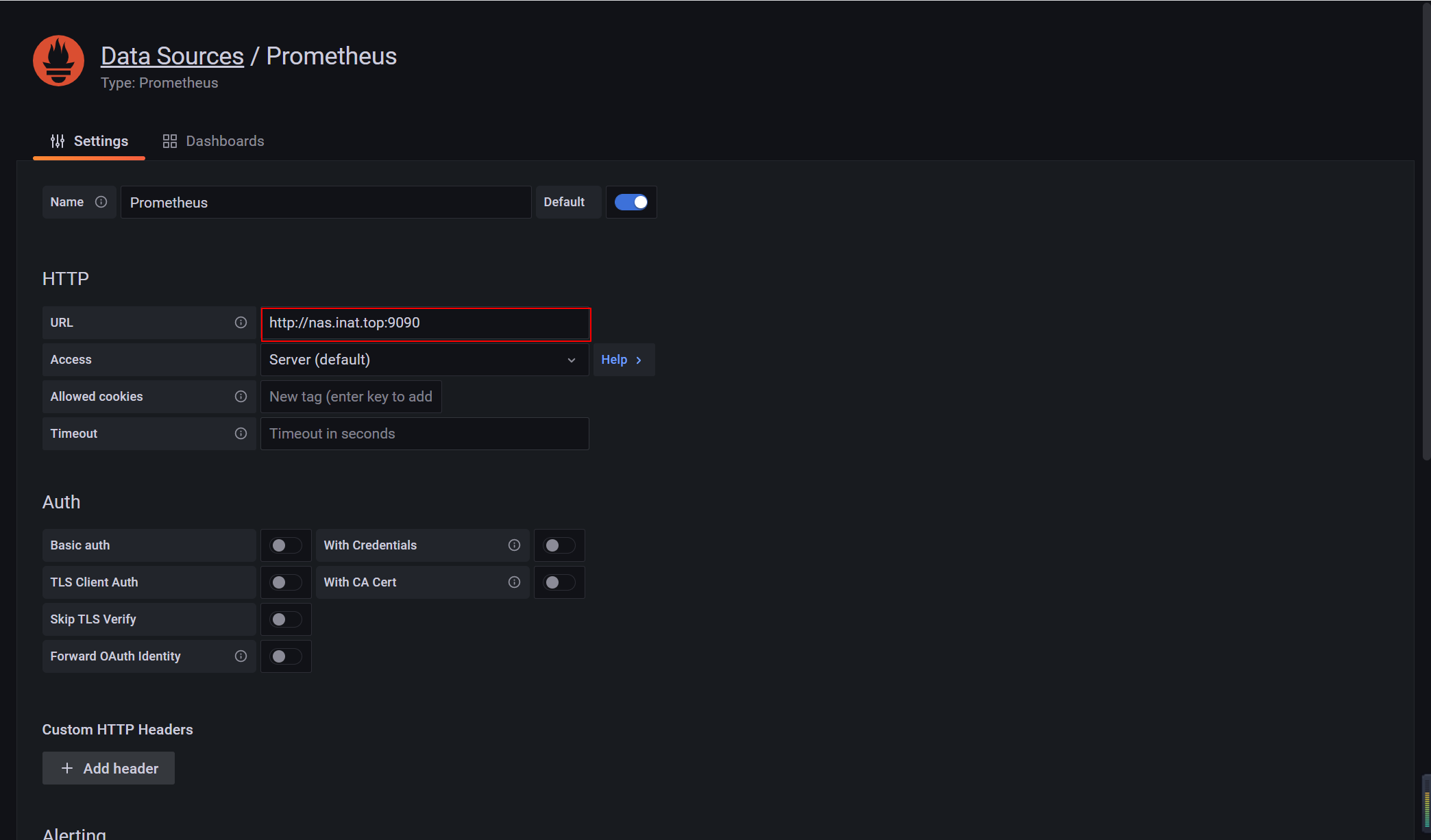
Task: Click the Name input field containing Prometheus
Action: [x=326, y=202]
